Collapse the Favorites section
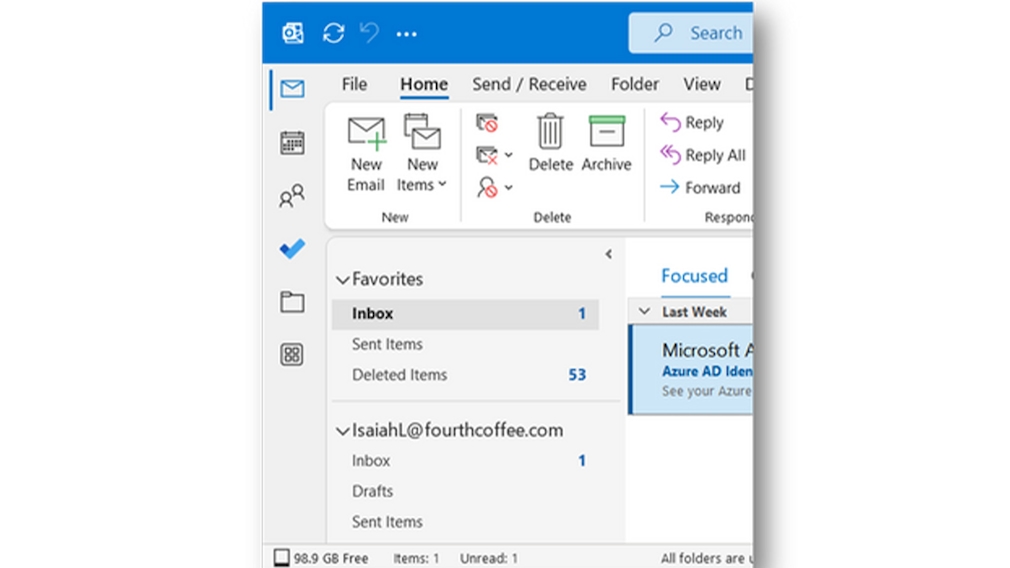The image size is (1010, 568). click(x=343, y=279)
